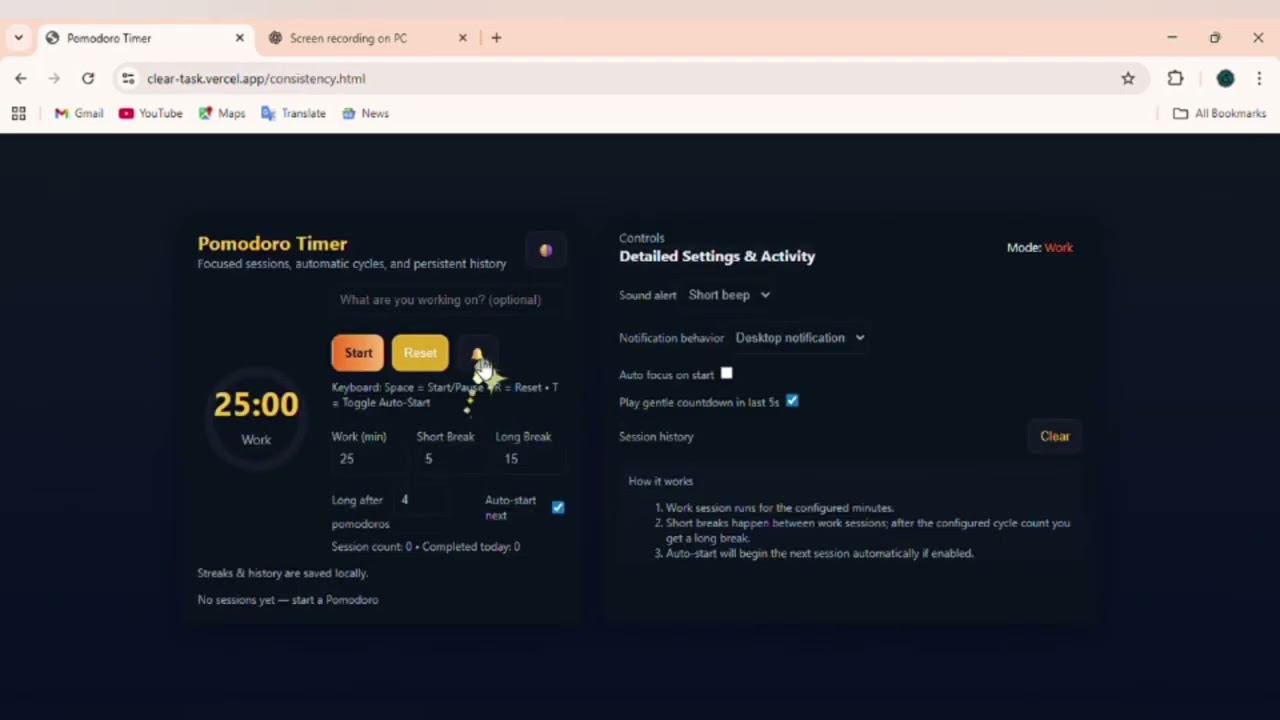1280x720 pixels.
Task: Switch to the Pomodoro Timer tab
Action: [x=144, y=38]
